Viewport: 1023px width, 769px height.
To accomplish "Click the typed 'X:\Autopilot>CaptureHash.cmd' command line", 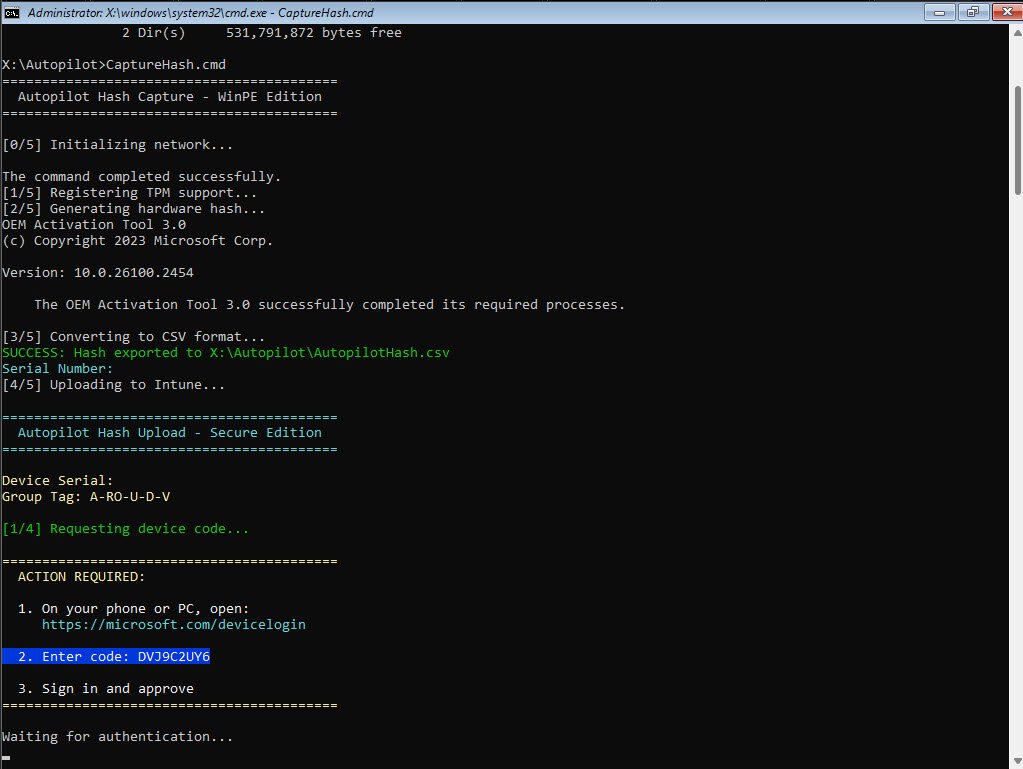I will click(x=114, y=65).
